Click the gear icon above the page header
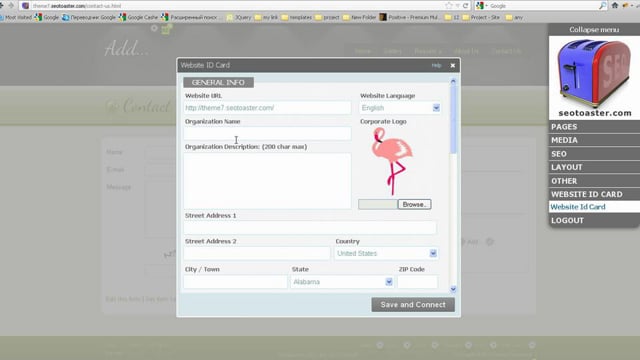Screen dimensions: 640x360 point(154,28)
